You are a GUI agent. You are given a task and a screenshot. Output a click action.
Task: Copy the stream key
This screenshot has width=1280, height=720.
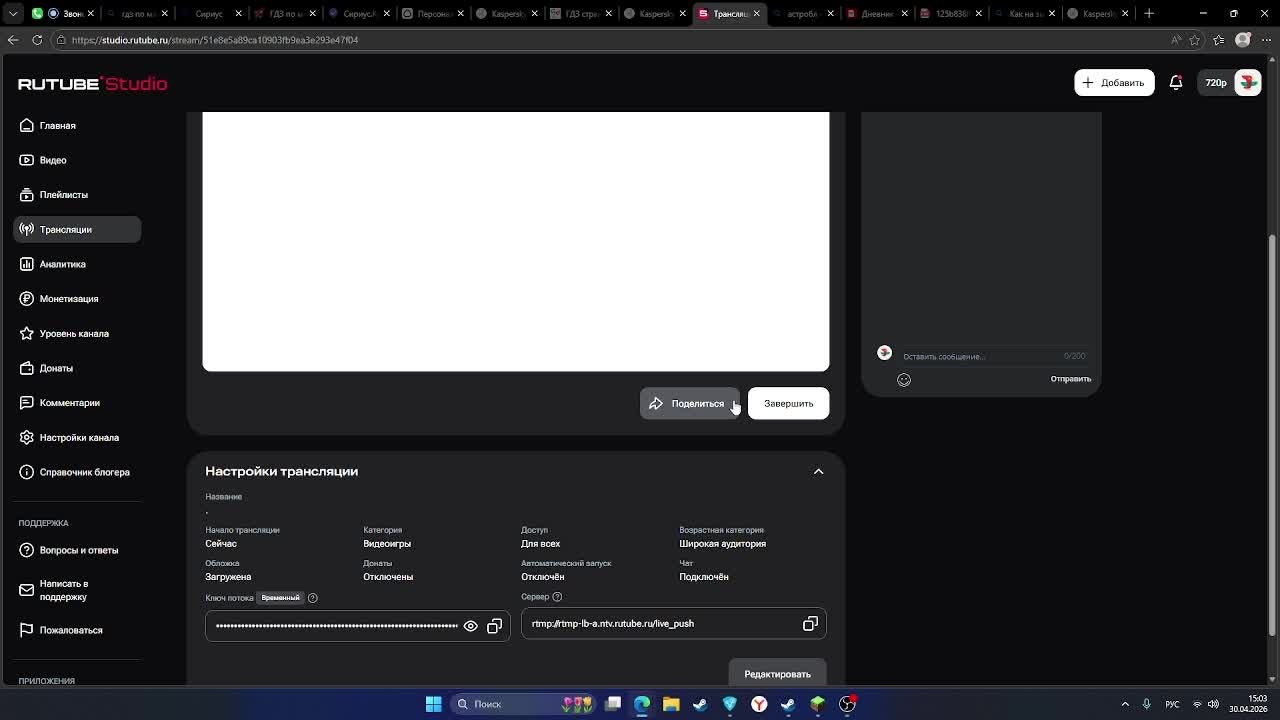[x=494, y=626]
